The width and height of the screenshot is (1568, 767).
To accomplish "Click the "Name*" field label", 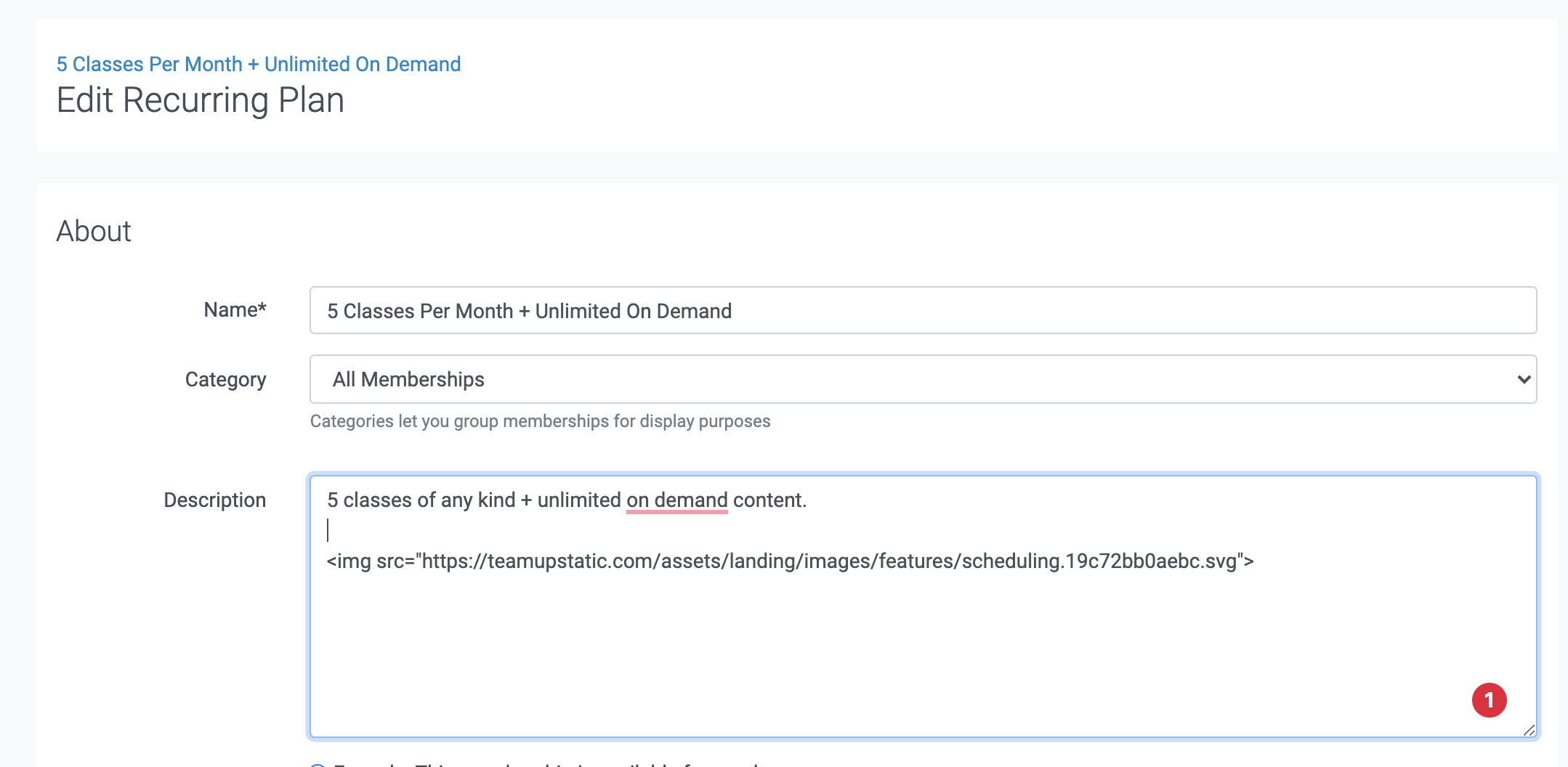I will [235, 310].
